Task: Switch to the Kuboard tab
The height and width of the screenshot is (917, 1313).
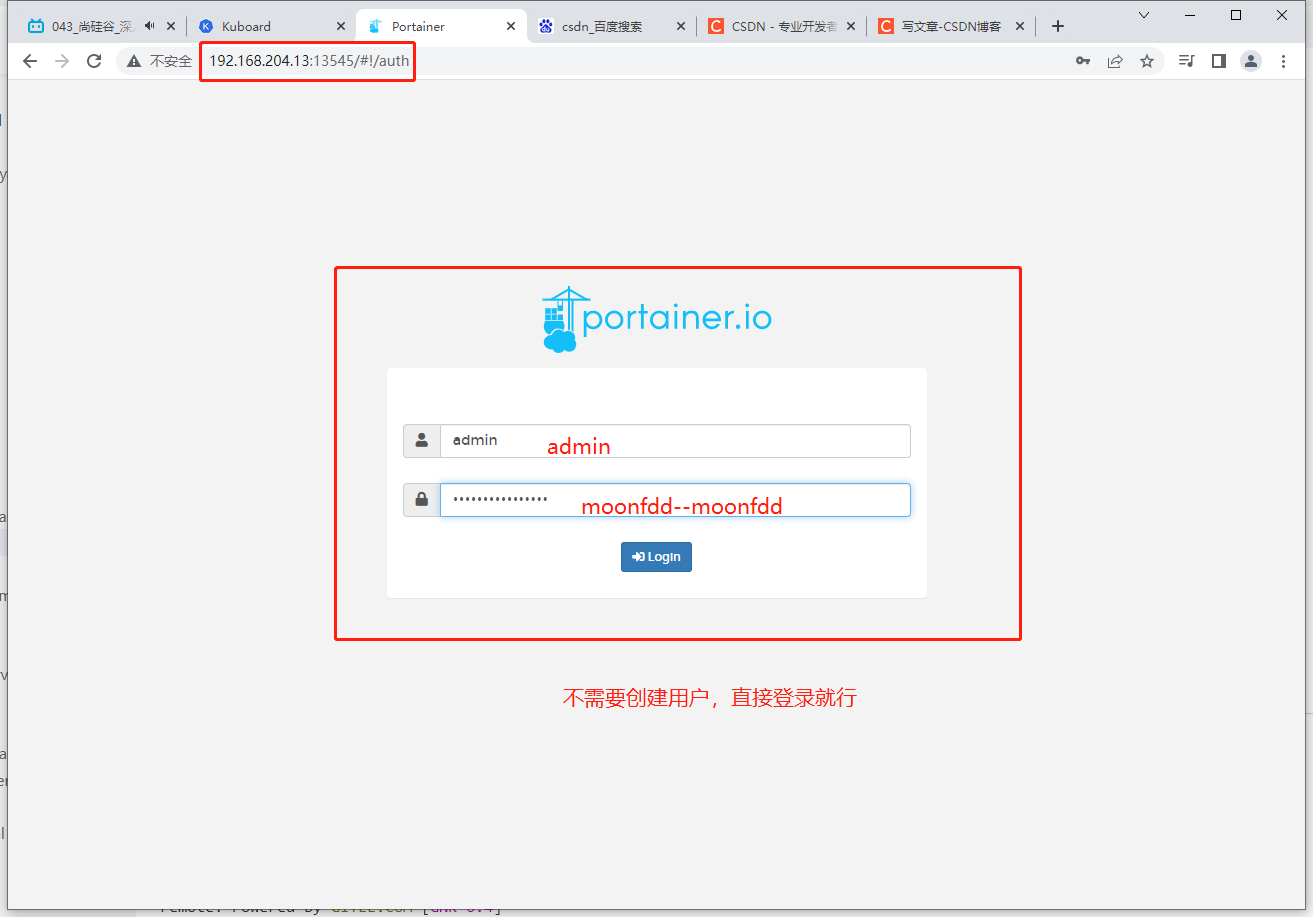Action: tap(271, 26)
